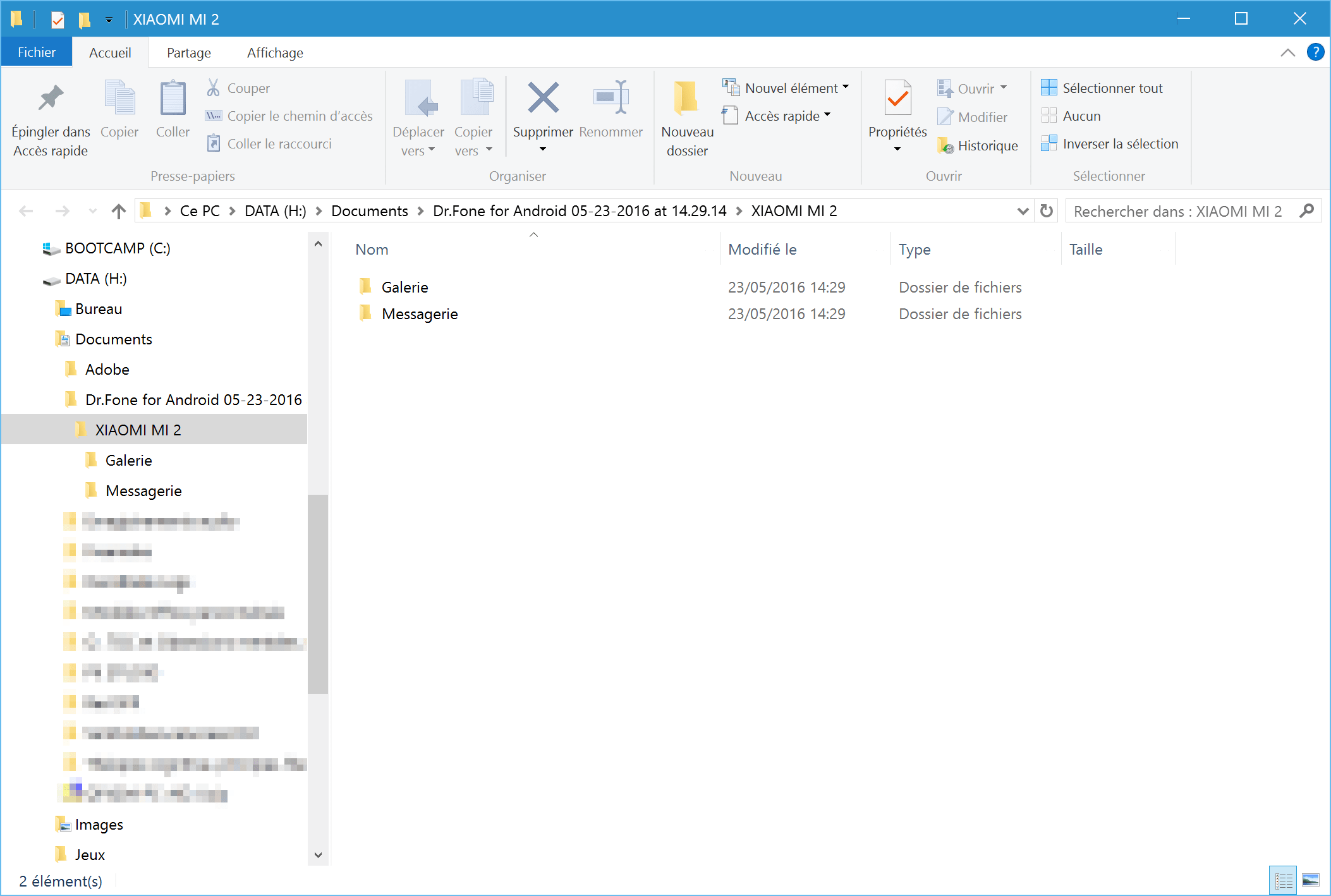
Task: Click the Modifier ribbon button
Action: click(x=973, y=117)
